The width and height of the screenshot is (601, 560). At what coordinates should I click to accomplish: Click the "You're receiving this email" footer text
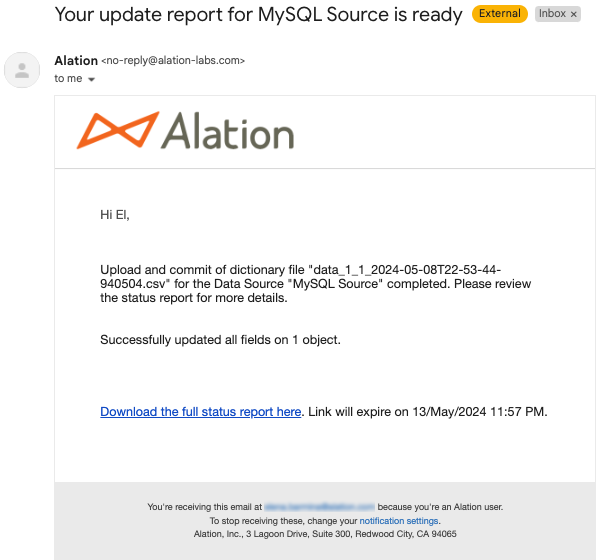point(205,507)
